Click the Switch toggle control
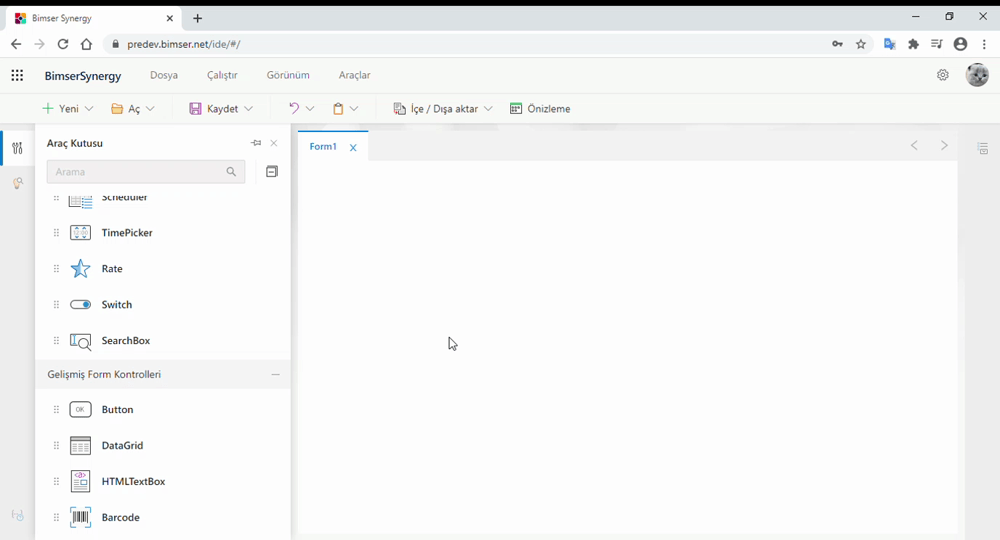This screenshot has width=1000, height=540. [80, 305]
